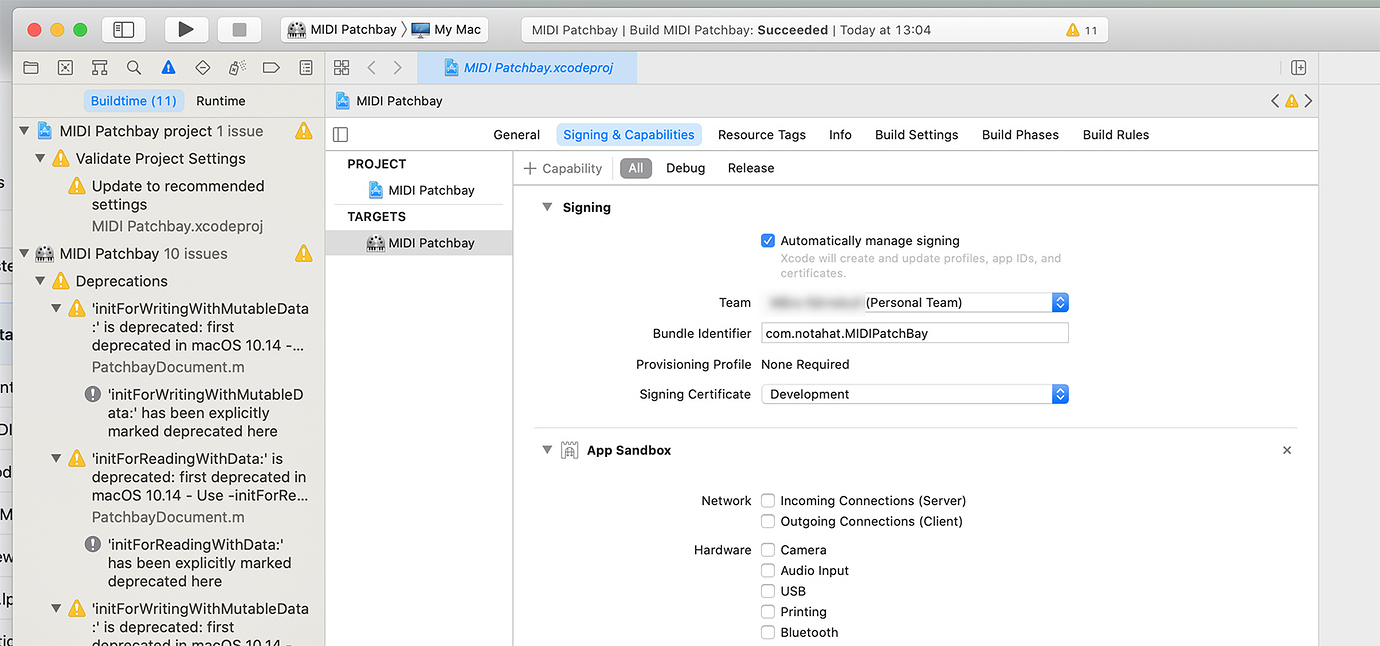Check the Audio Input option
This screenshot has height=646, width=1380.
click(x=768, y=571)
